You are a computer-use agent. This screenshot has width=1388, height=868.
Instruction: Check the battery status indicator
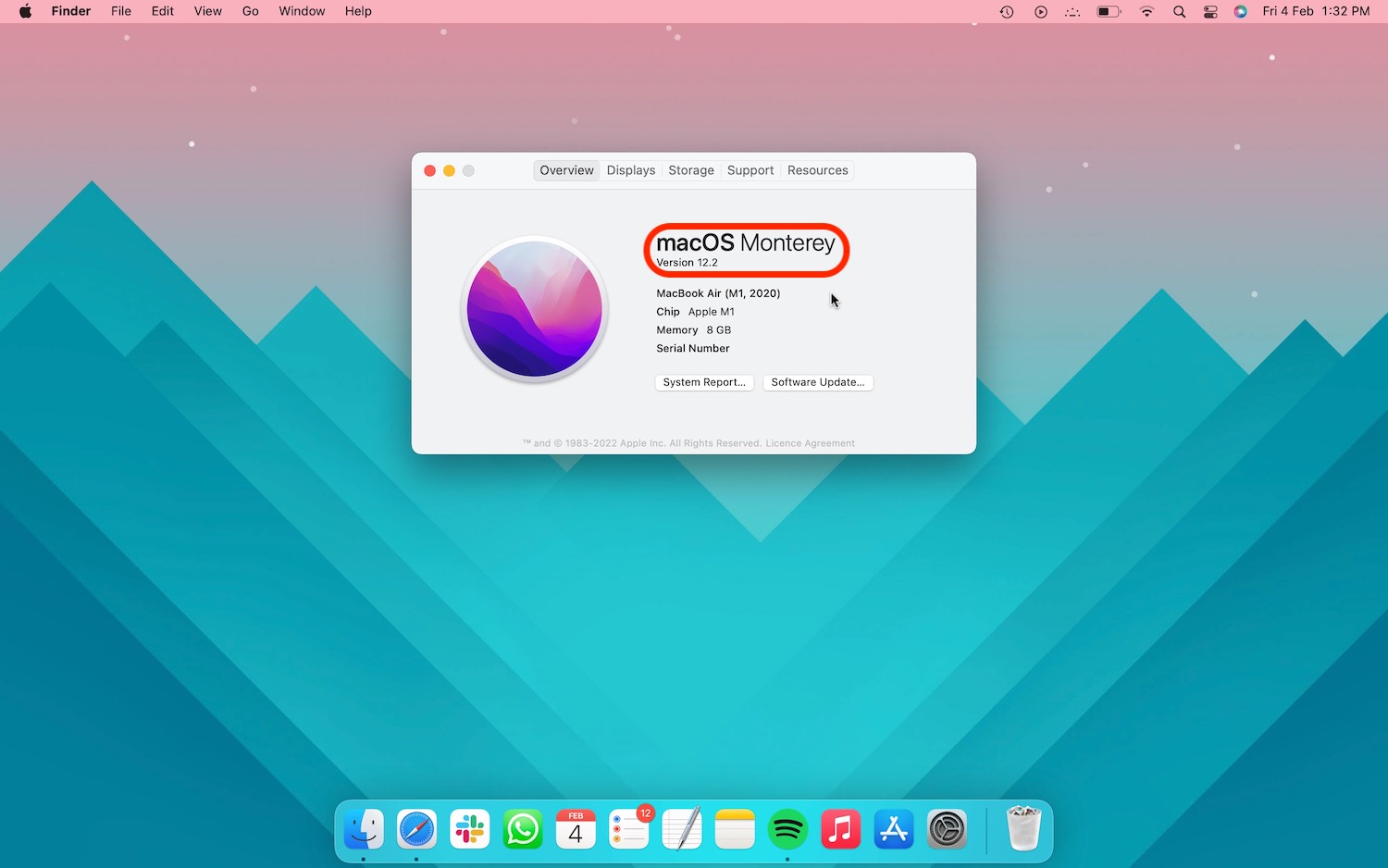(1108, 11)
